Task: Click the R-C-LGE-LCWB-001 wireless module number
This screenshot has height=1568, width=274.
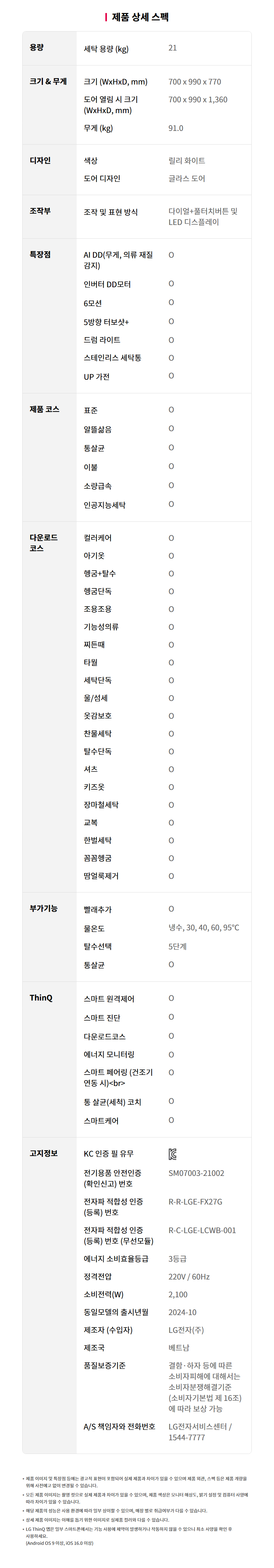Action: (x=202, y=1230)
